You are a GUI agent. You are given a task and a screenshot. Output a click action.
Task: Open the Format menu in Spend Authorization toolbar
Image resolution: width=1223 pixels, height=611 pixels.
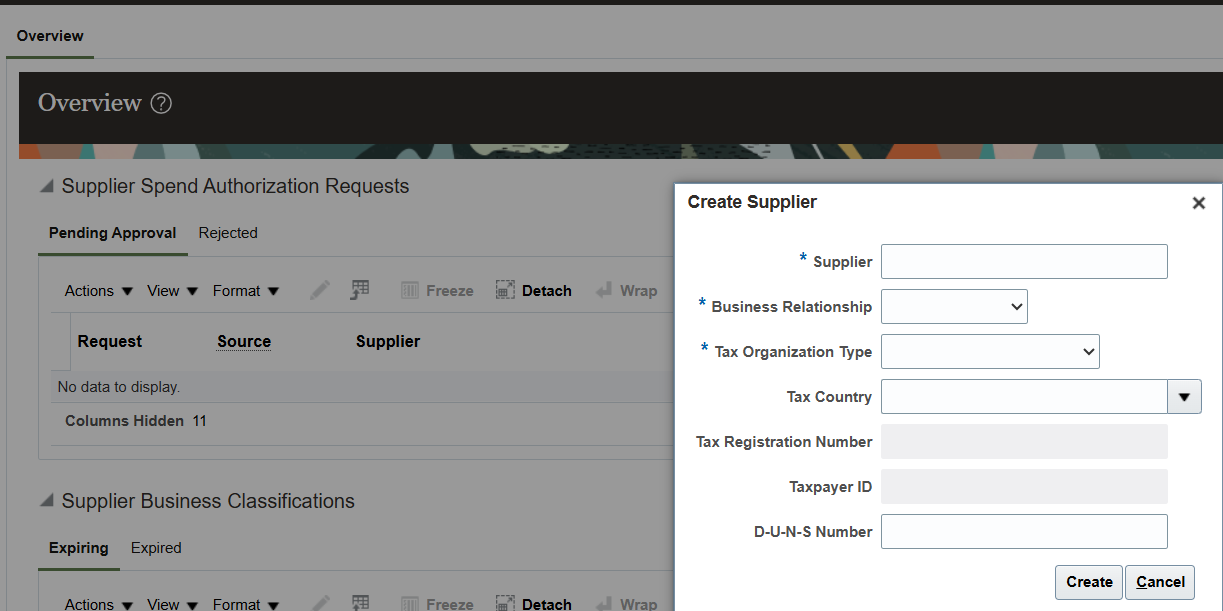point(246,291)
